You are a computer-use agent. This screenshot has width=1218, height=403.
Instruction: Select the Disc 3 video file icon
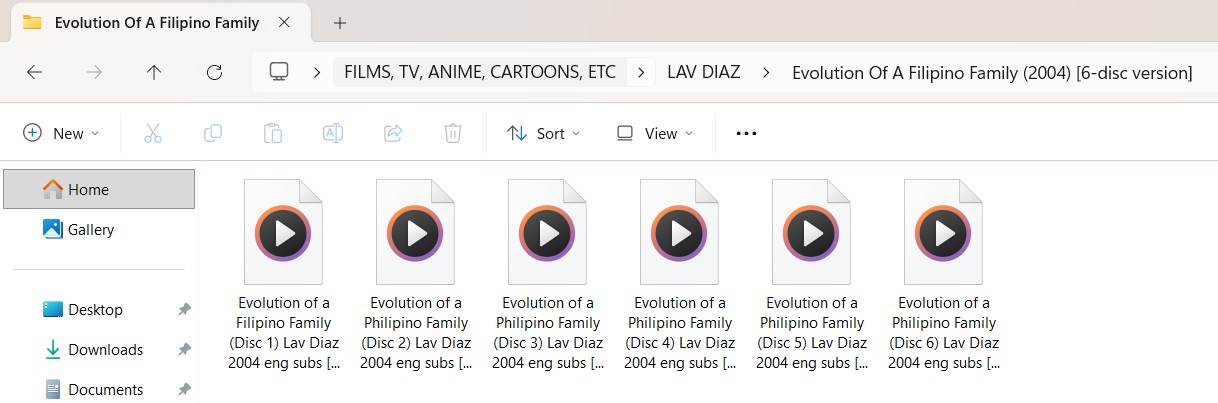[x=548, y=232]
